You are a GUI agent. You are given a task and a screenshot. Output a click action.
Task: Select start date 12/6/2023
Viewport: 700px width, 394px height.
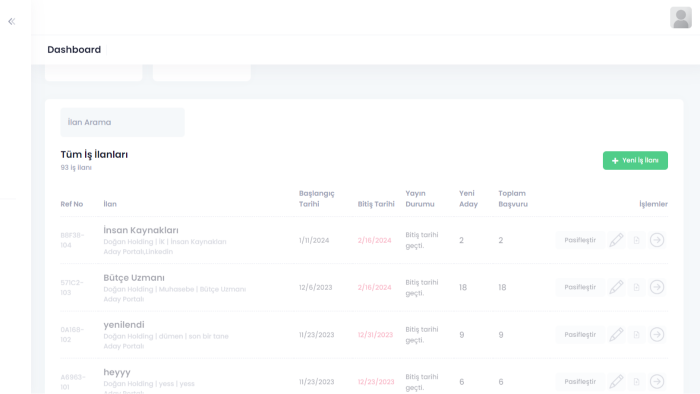316,287
